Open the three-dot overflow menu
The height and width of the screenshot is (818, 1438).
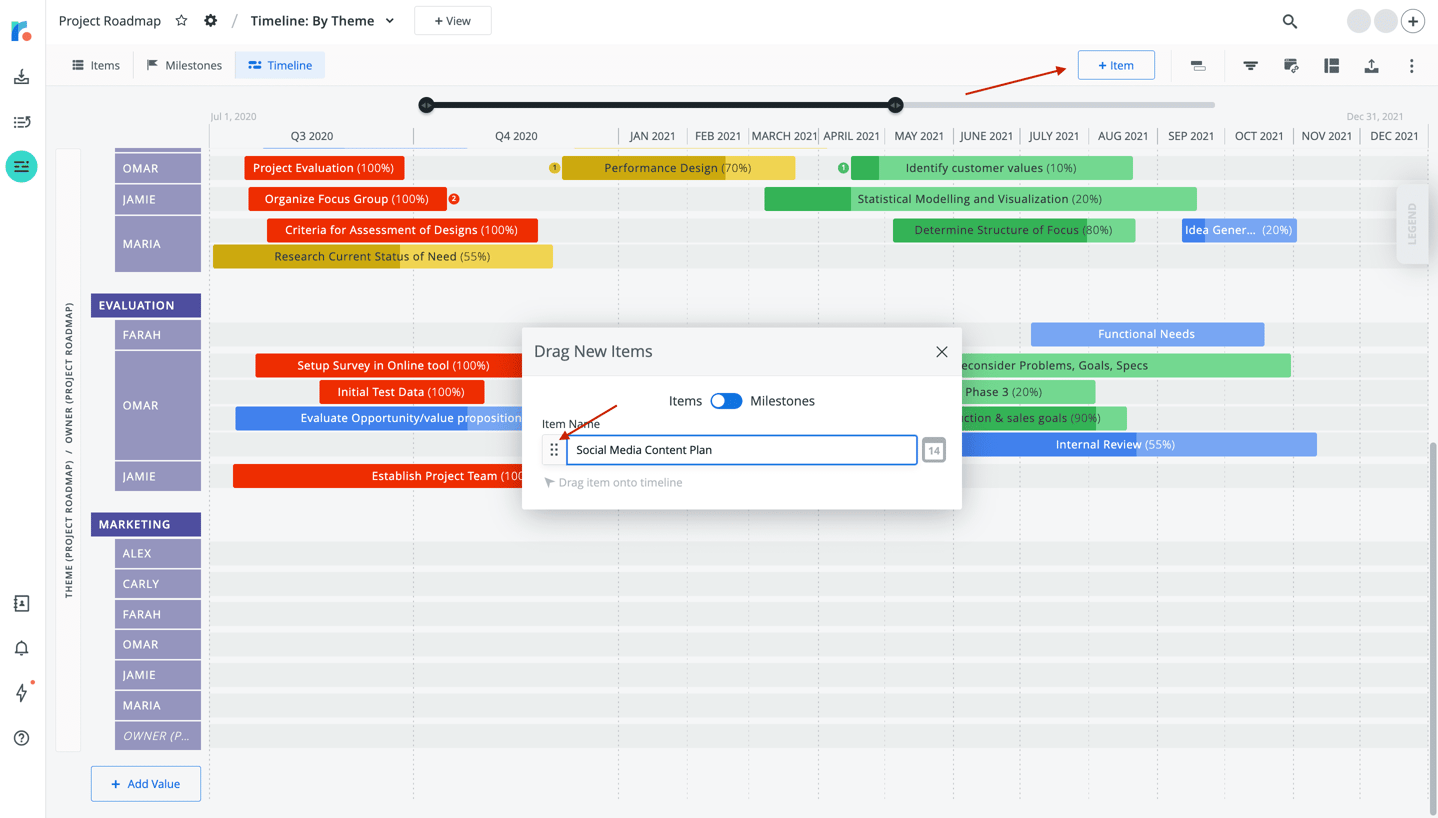coord(1411,65)
